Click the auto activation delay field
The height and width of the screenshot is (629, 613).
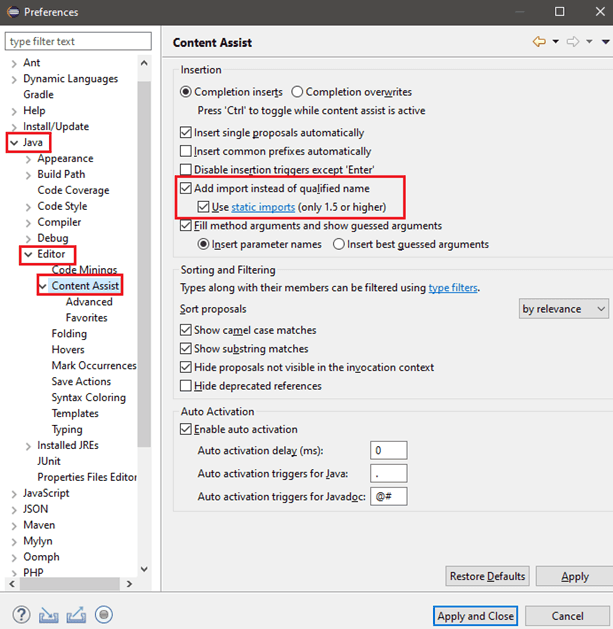(x=388, y=450)
